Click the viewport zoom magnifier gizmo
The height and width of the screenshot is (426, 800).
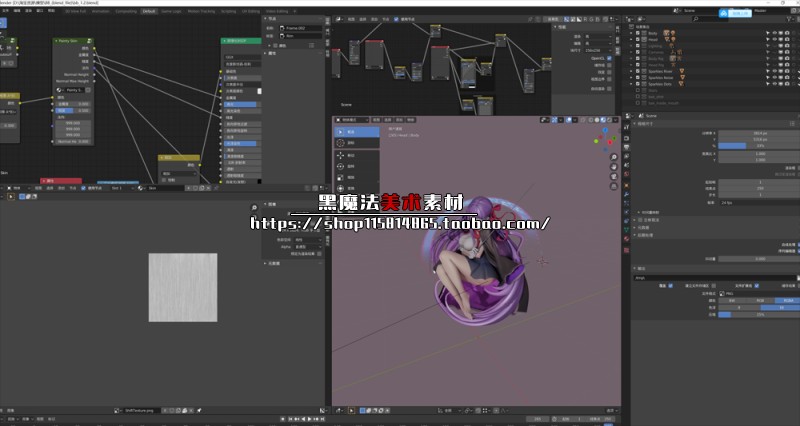(614, 157)
